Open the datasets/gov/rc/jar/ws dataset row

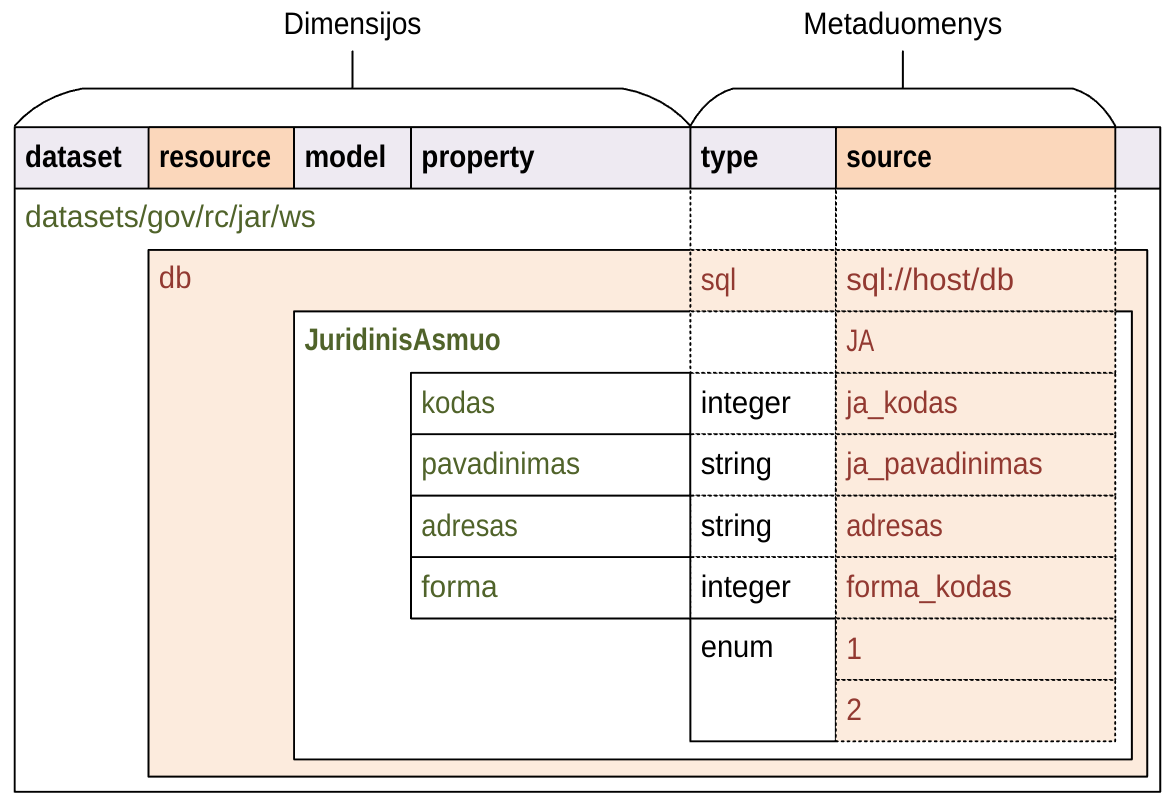(x=170, y=217)
